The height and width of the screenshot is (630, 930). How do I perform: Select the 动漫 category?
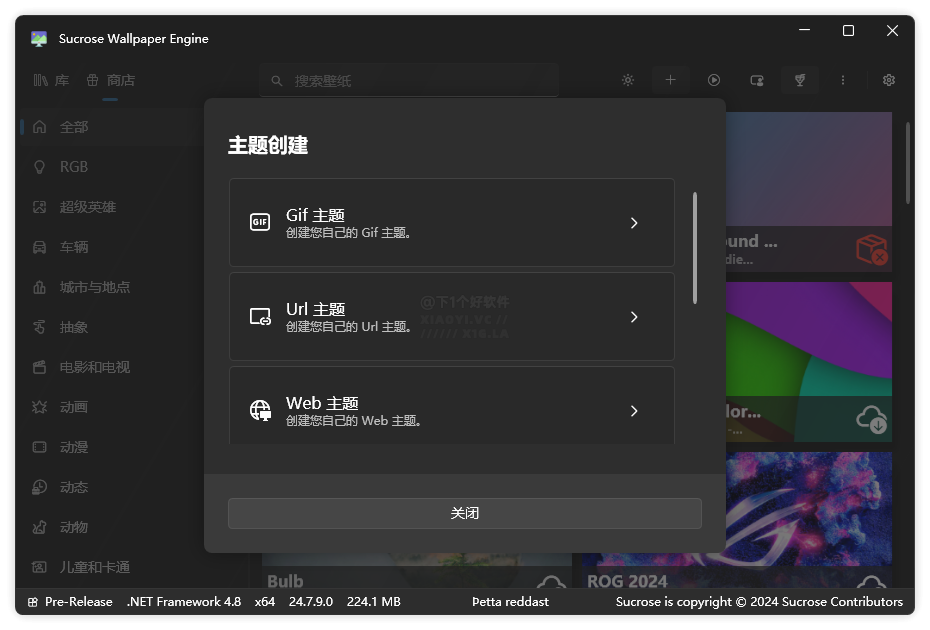coord(112,447)
